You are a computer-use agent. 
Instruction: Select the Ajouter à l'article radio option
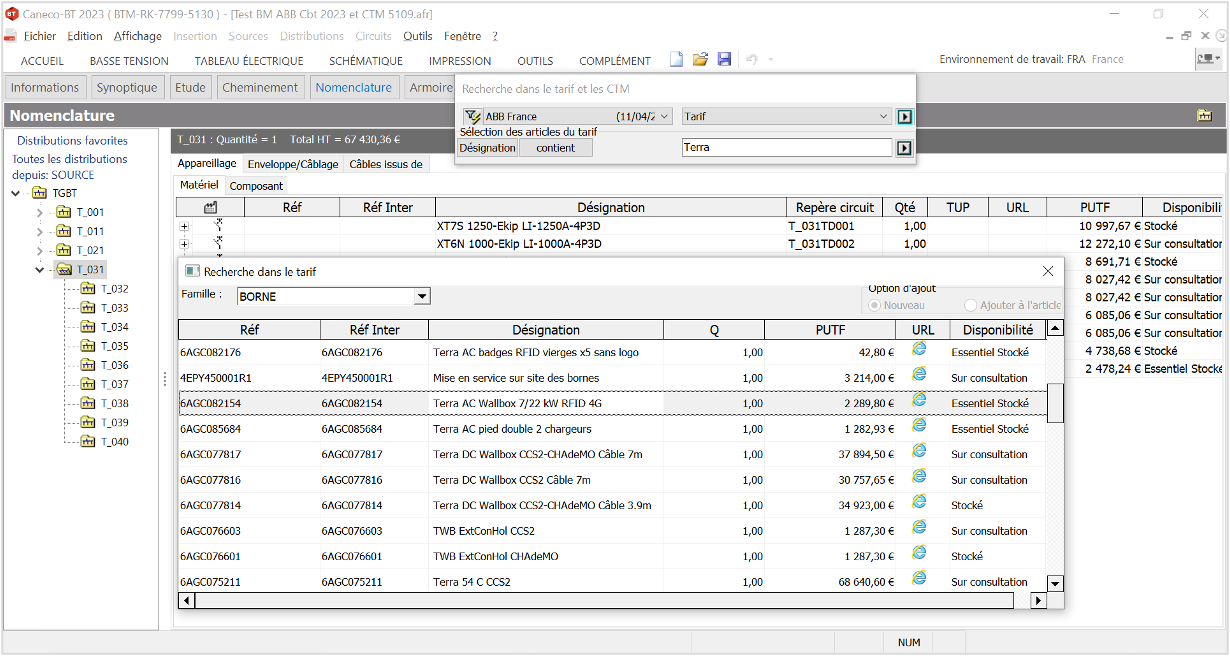click(x=970, y=305)
